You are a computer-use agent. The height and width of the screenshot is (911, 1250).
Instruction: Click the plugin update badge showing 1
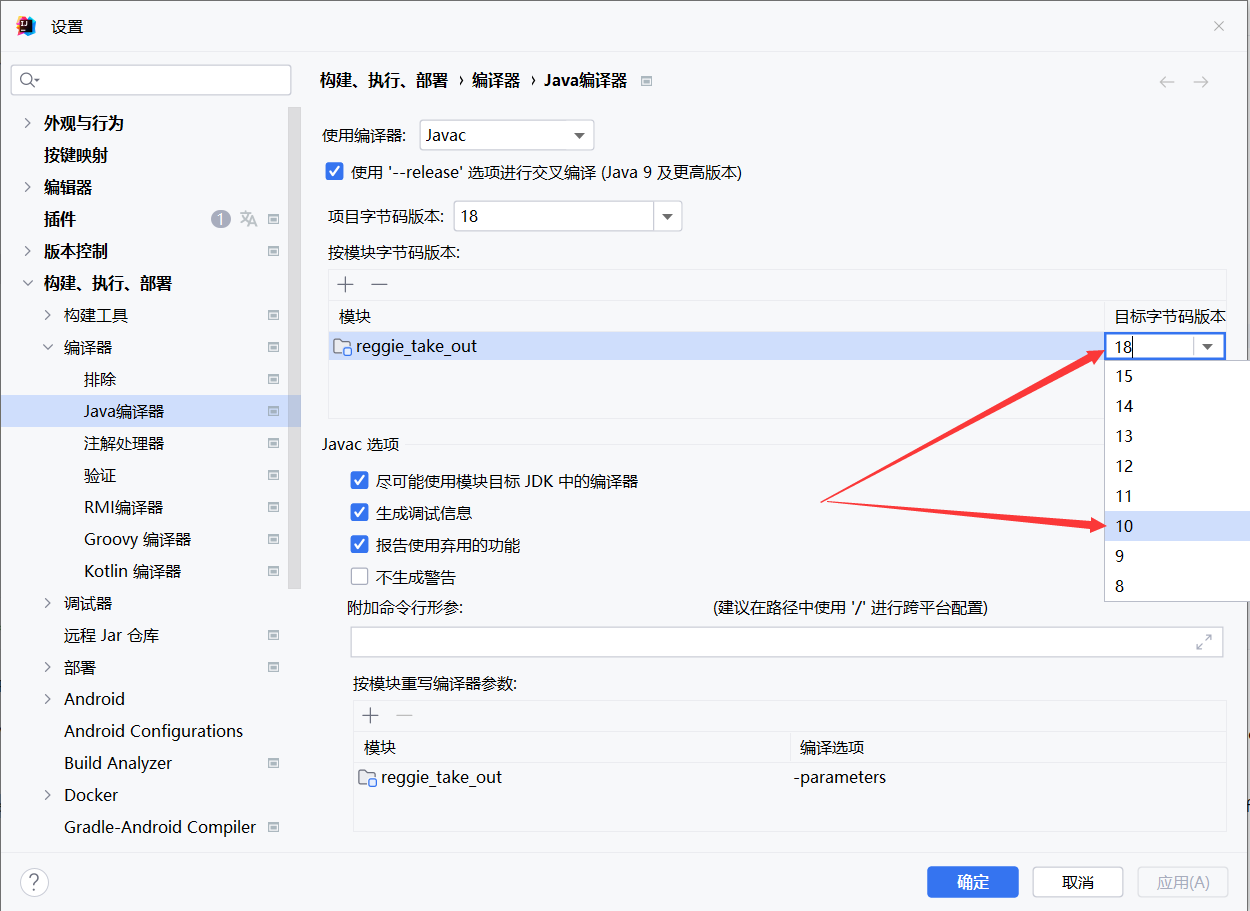coord(221,219)
